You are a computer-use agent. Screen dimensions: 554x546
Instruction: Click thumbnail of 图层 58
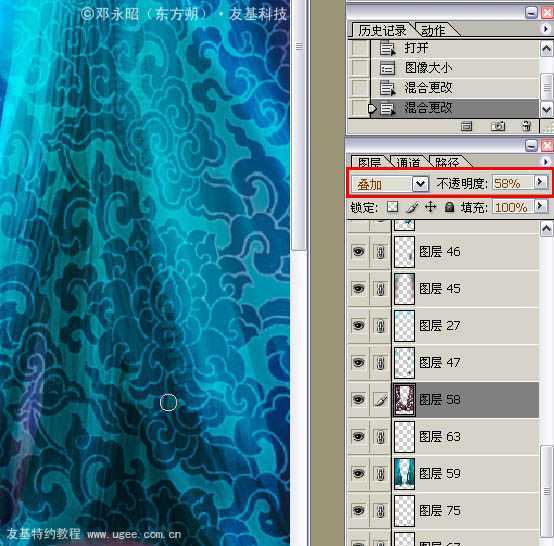[x=404, y=400]
